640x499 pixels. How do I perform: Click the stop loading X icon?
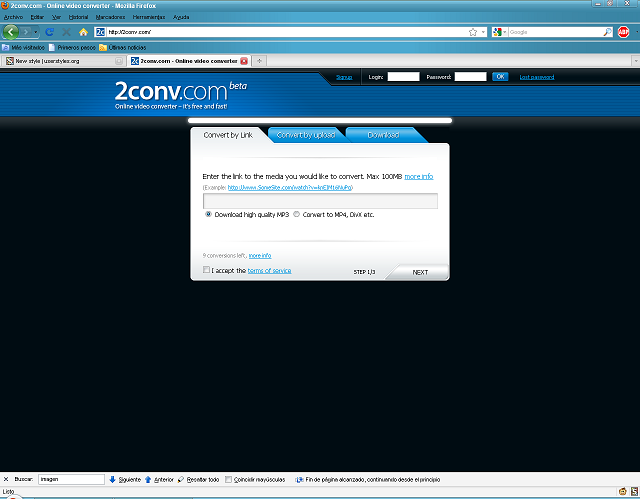click(66, 32)
